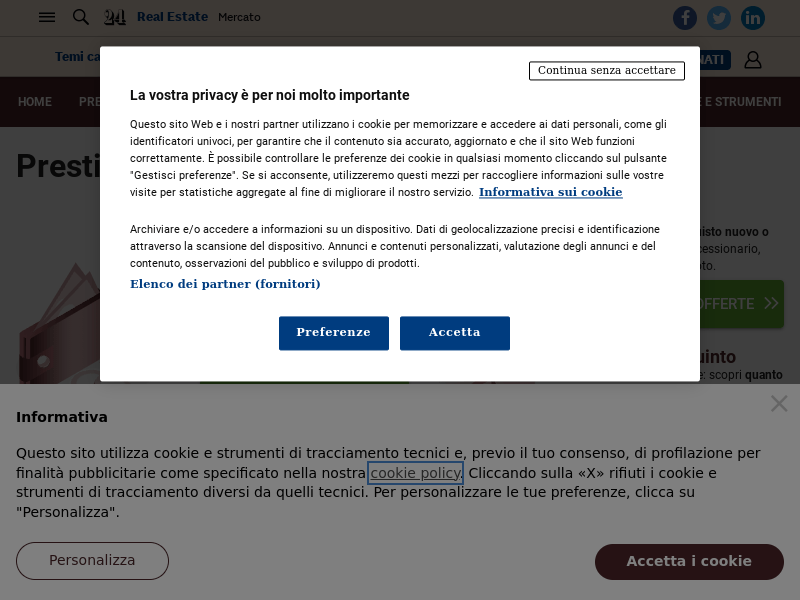Click Continua senza accettare
Viewport: 800px width, 600px height.
click(x=607, y=71)
